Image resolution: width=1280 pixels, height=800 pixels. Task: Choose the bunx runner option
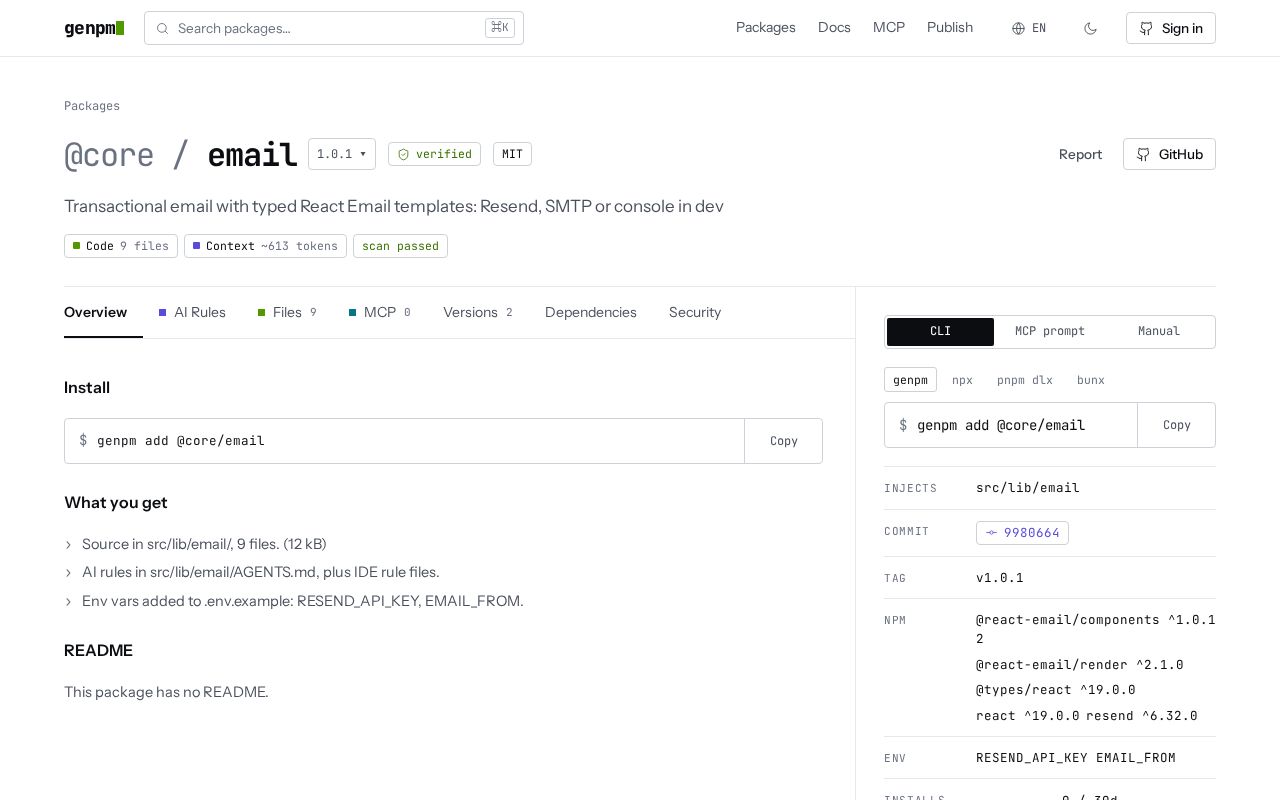click(1091, 380)
